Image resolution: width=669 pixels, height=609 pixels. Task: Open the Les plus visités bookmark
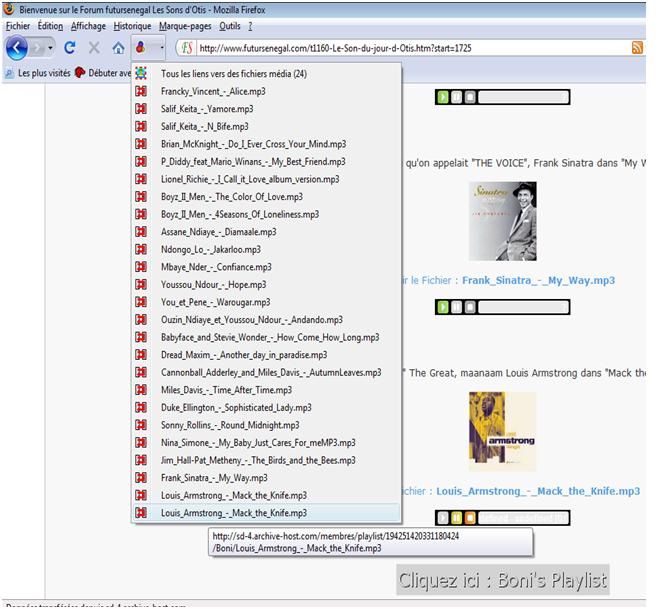click(38, 73)
